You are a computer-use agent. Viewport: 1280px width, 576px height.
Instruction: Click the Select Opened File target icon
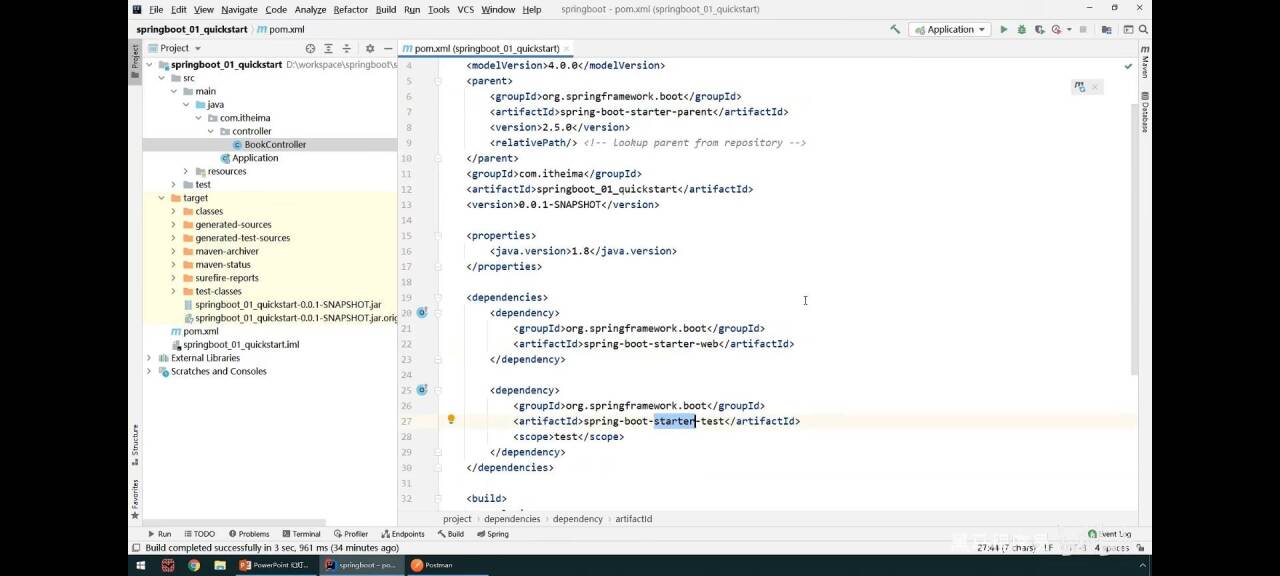point(310,48)
